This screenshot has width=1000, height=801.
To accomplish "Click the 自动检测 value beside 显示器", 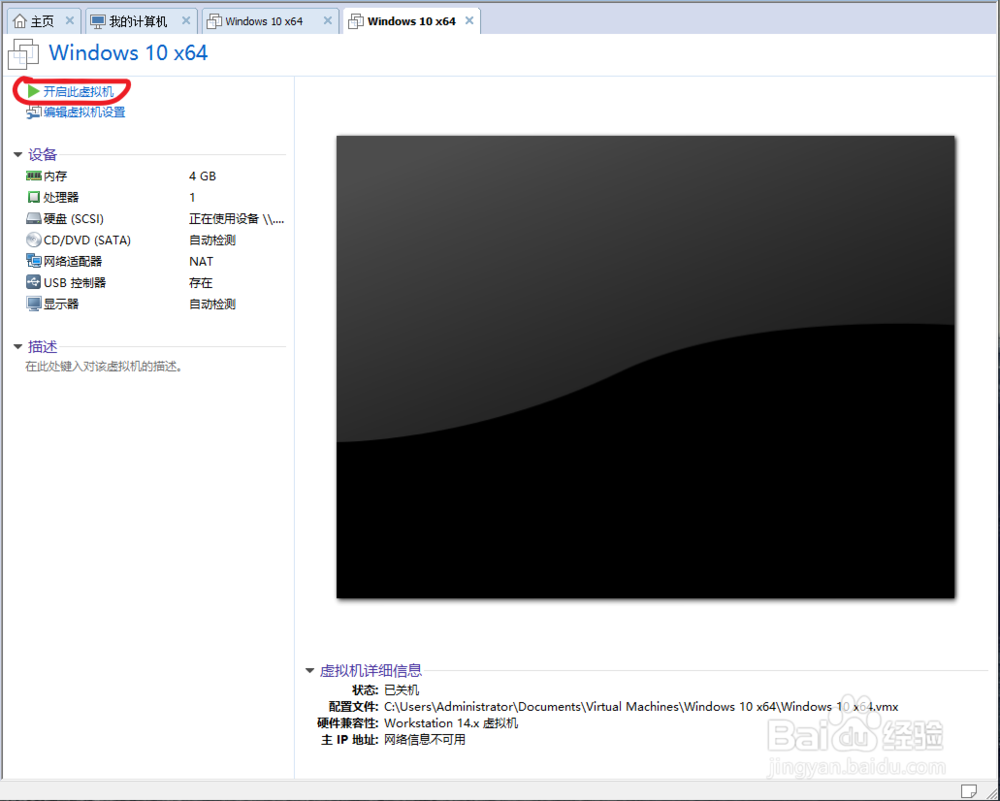I will [212, 304].
